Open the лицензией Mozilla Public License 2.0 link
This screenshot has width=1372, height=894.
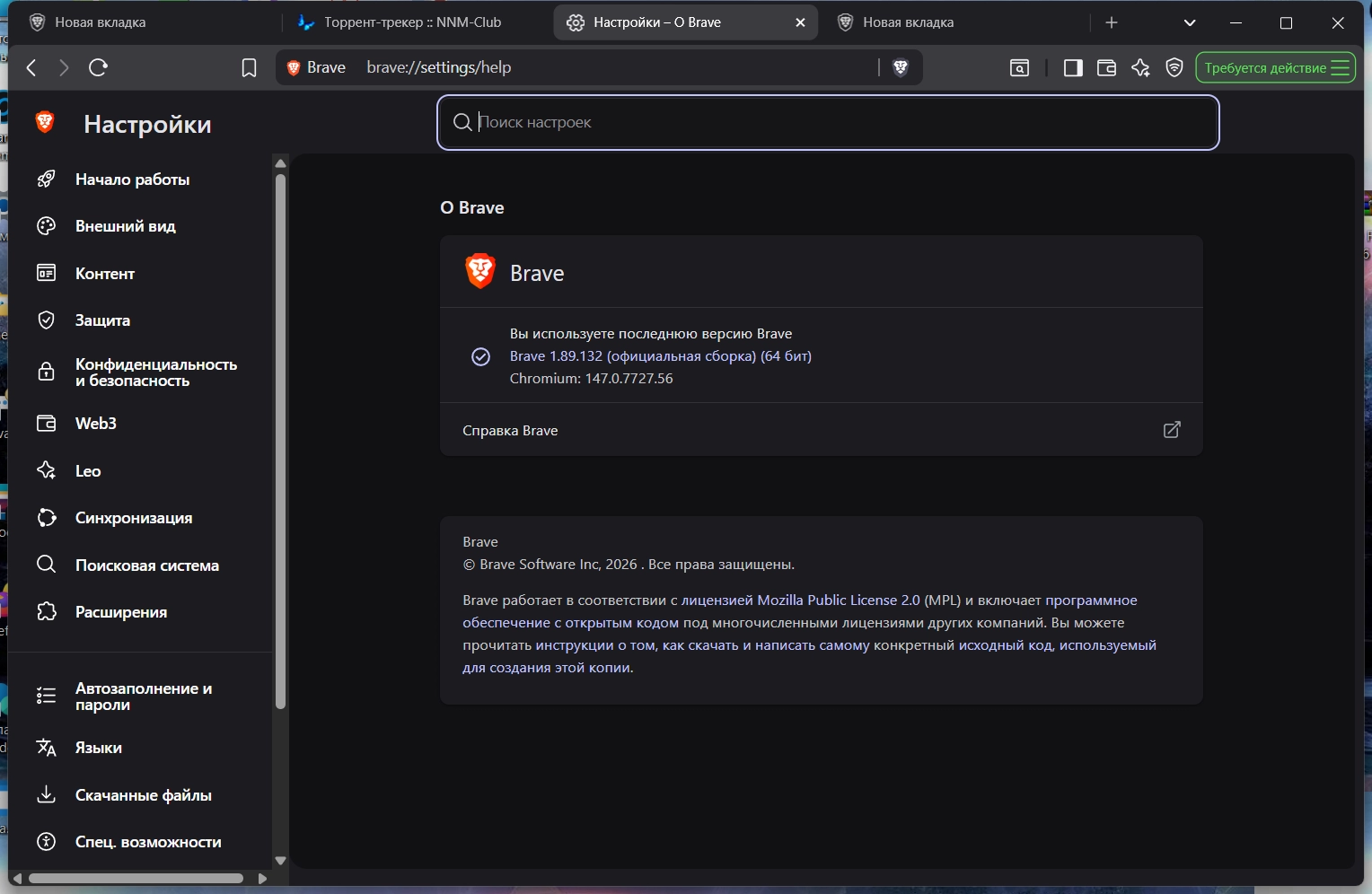tap(801, 600)
